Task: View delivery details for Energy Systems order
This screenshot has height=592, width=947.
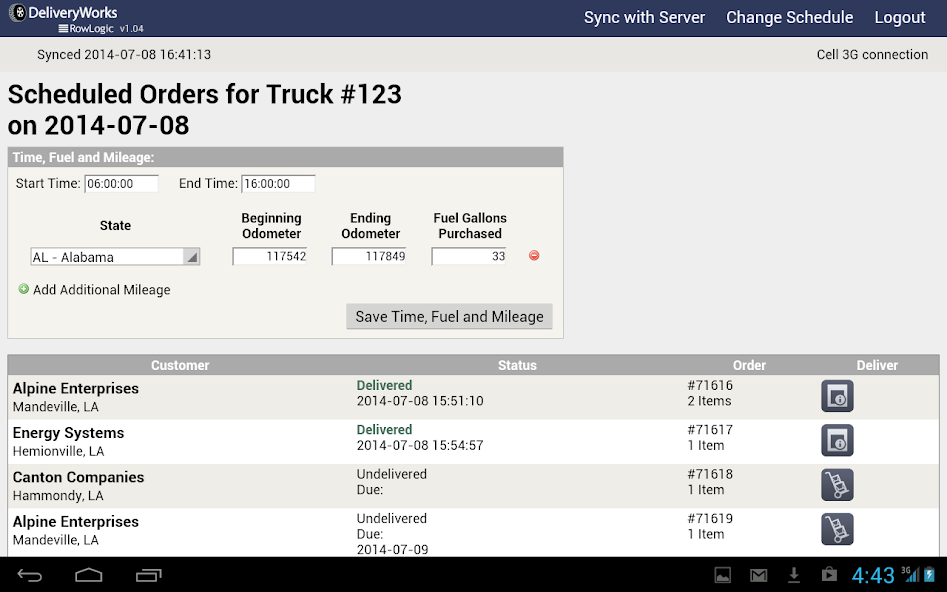Action: click(x=837, y=440)
